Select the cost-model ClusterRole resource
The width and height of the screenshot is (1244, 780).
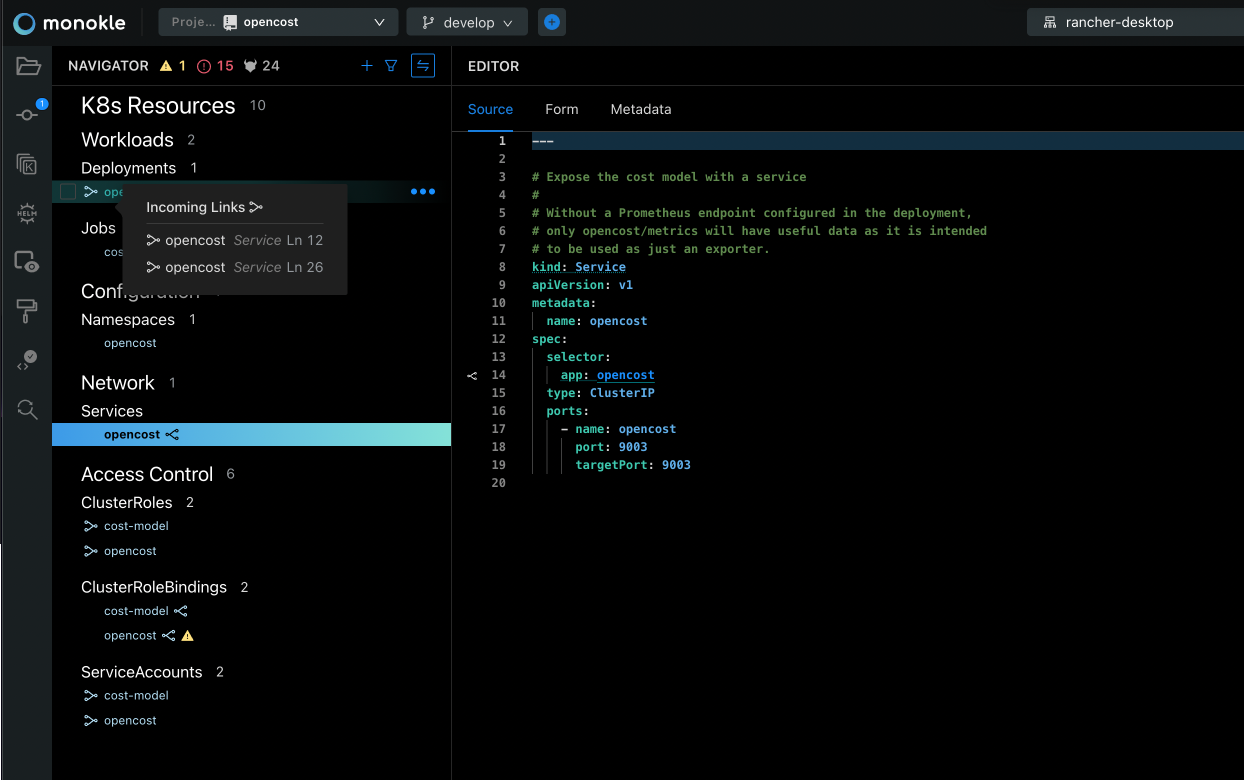coord(136,526)
